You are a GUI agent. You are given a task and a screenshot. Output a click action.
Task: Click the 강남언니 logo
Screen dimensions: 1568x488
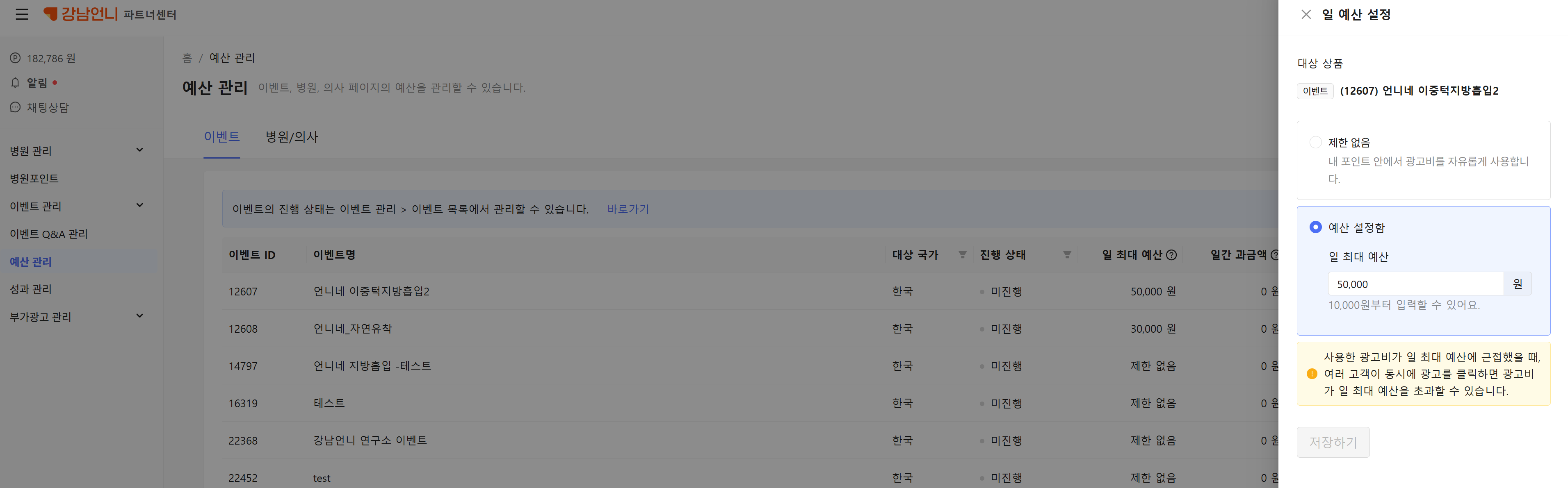pyautogui.click(x=81, y=14)
